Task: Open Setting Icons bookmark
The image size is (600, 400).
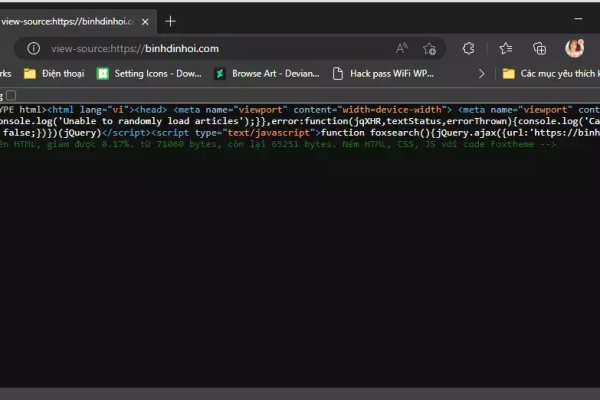Action: click(x=149, y=73)
